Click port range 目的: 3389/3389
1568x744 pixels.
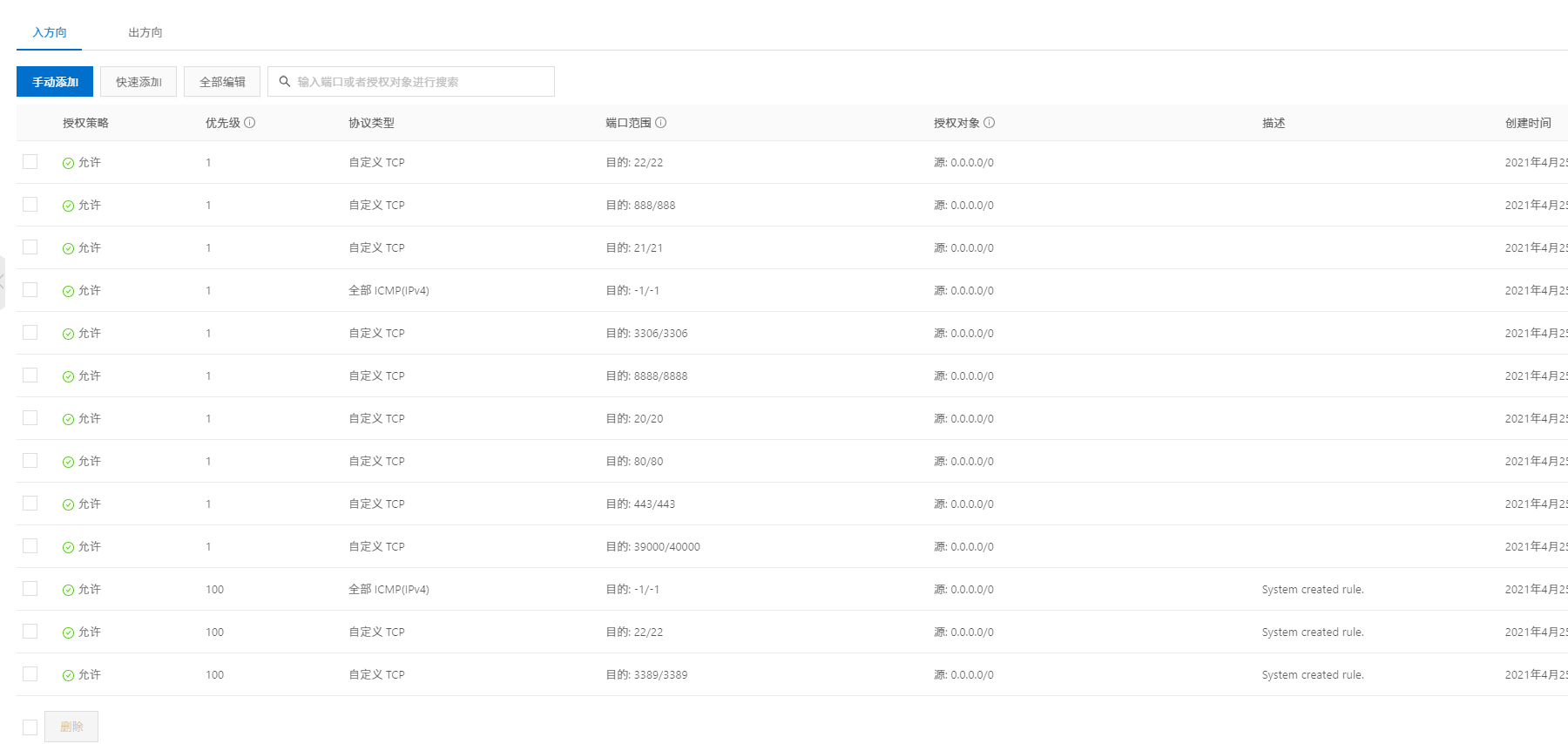coord(646,674)
